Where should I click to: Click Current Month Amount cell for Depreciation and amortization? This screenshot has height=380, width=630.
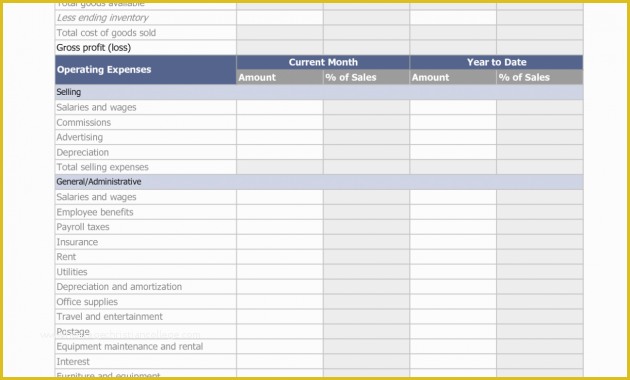[280, 287]
